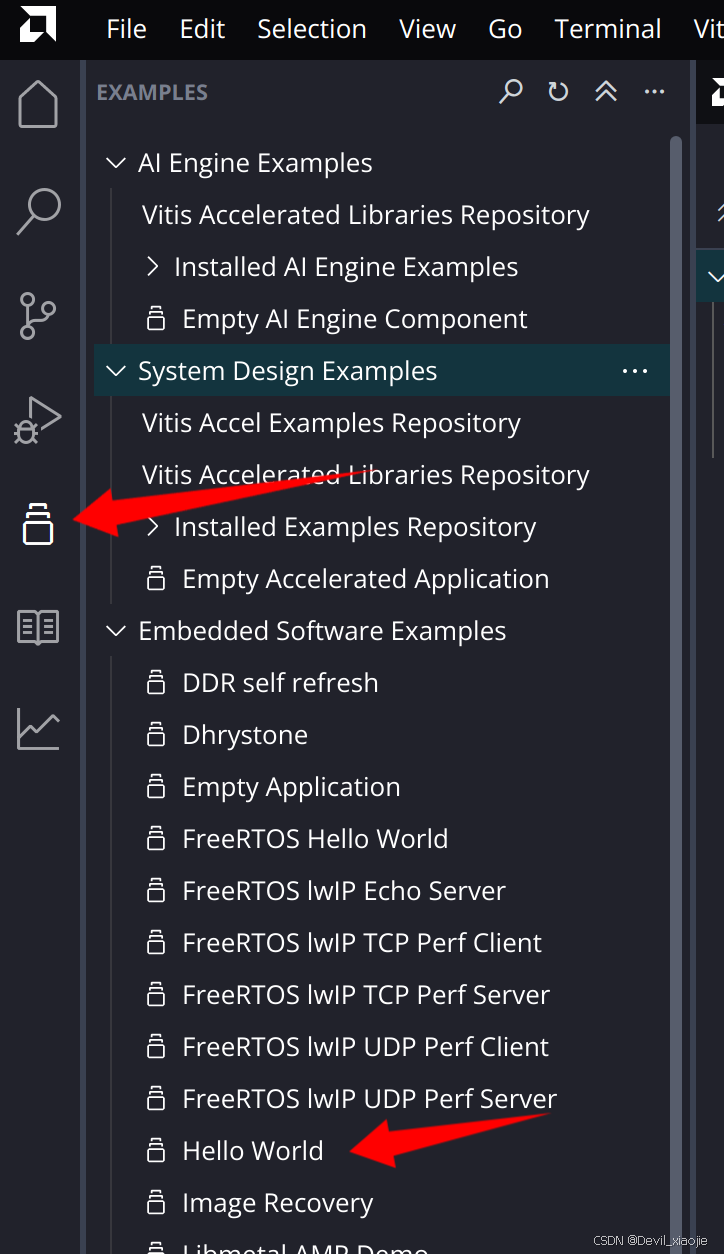The height and width of the screenshot is (1254, 724).
Task: Select Vitis Accelerated Libraries Repository under AI Engine
Action: 366,215
